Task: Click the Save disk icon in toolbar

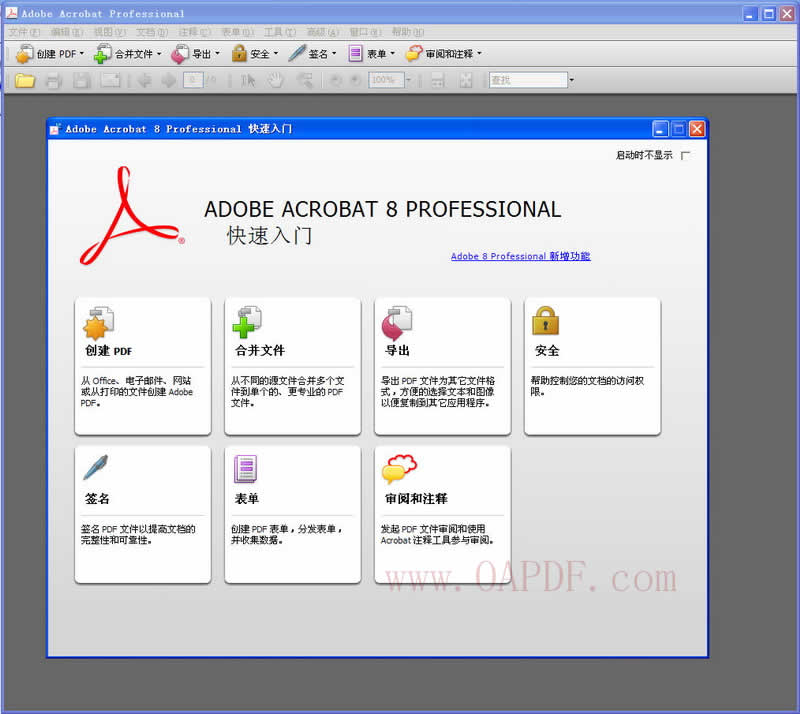Action: 82,81
